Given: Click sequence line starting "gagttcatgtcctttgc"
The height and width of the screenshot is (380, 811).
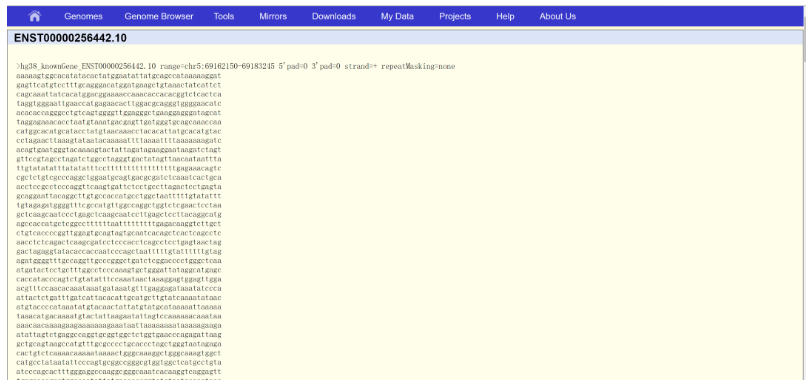Looking at the screenshot, I should [119, 85].
